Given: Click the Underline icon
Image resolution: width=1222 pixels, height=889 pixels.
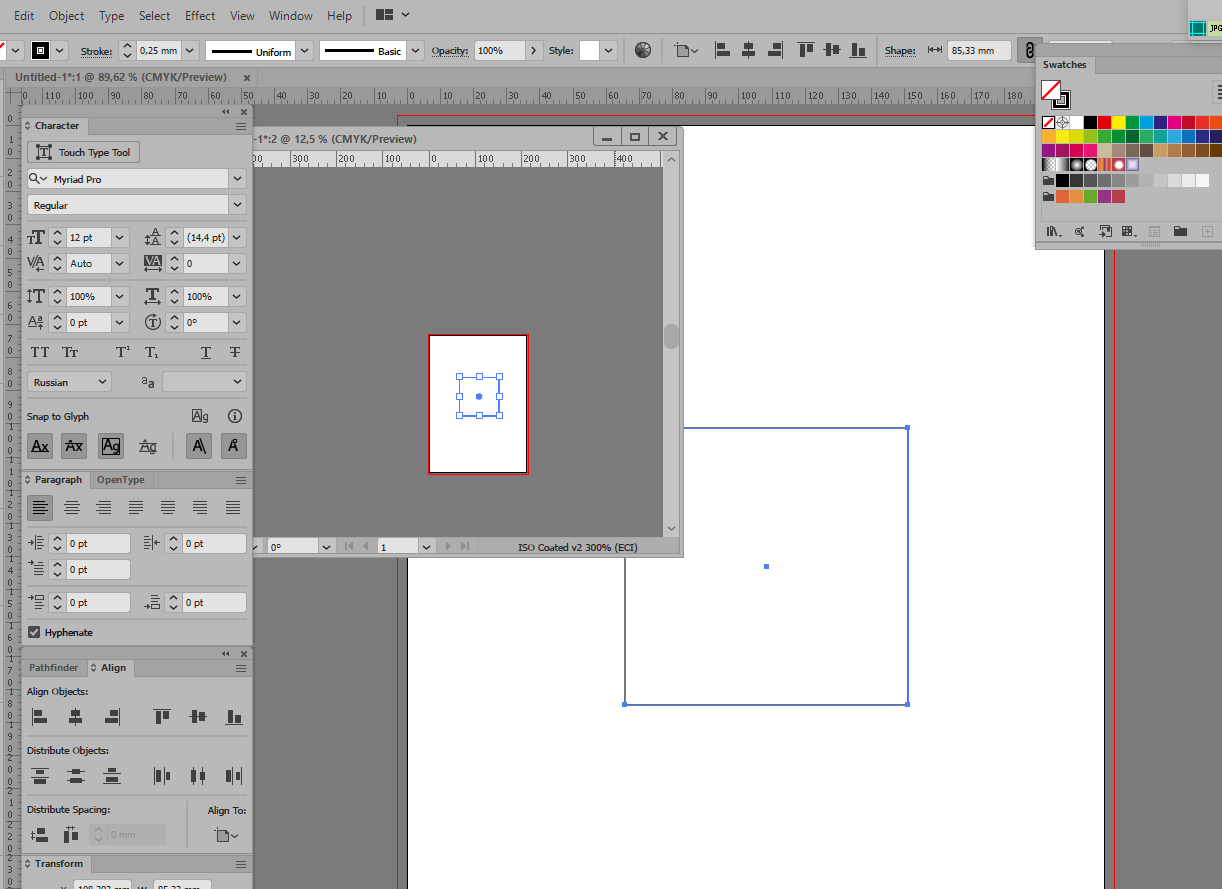Looking at the screenshot, I should (206, 353).
